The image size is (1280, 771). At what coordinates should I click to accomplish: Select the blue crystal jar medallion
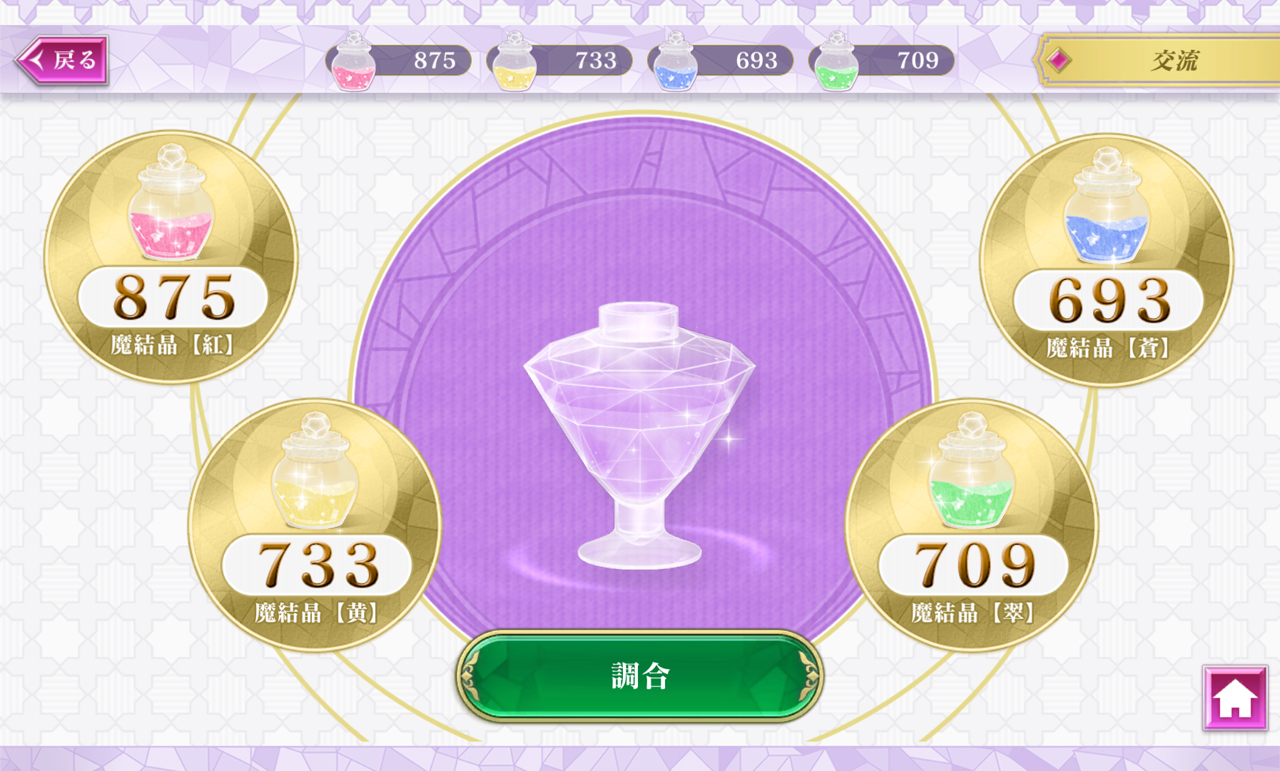[x=1106, y=260]
